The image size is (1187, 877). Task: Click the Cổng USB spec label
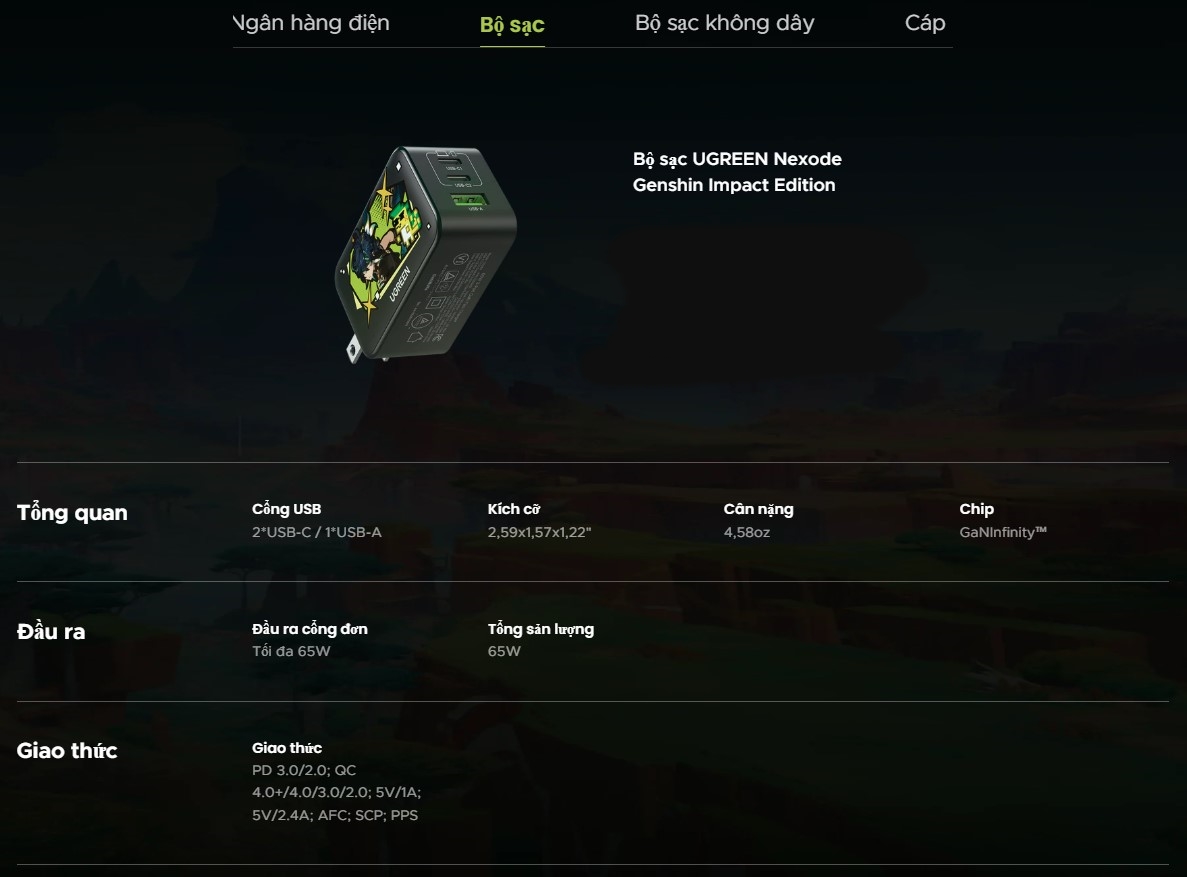coord(286,509)
